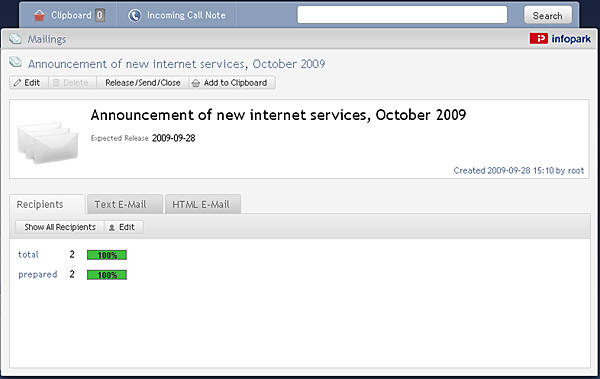Click the envelope icon beside the mailing title
Screen dimensions: 600x379
pos(15,62)
